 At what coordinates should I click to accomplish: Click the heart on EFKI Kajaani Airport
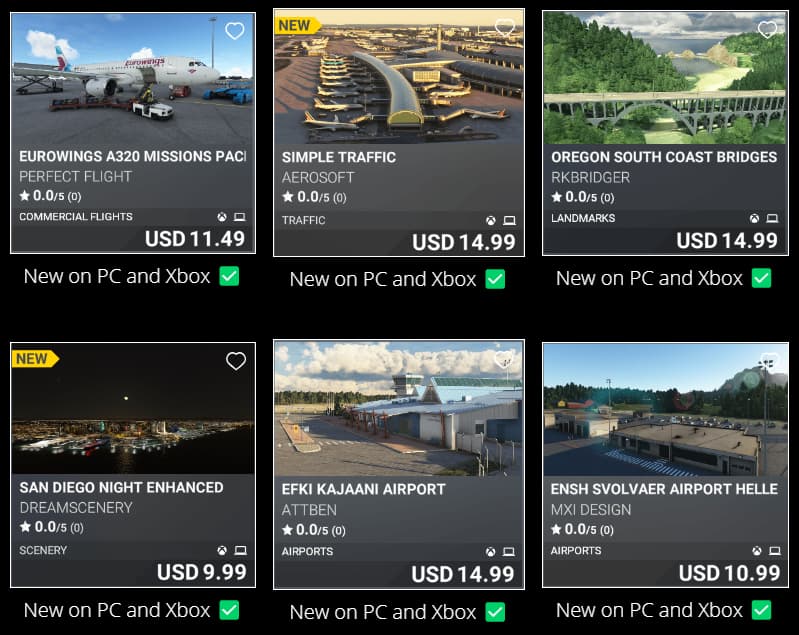coord(504,360)
